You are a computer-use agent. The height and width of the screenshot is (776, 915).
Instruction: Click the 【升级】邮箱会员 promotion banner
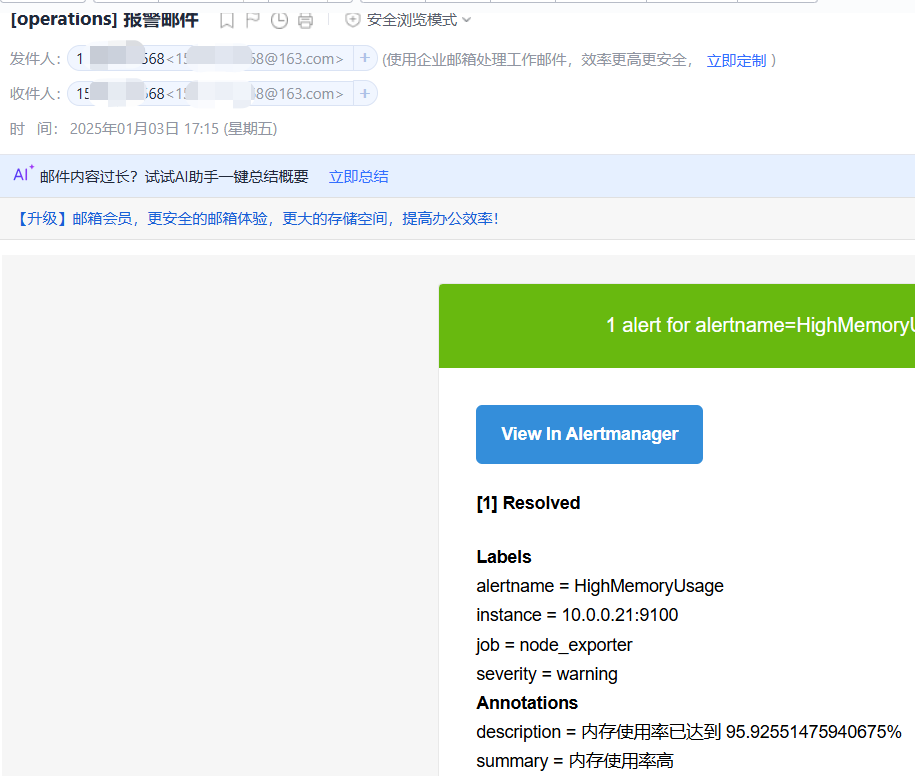pos(258,218)
